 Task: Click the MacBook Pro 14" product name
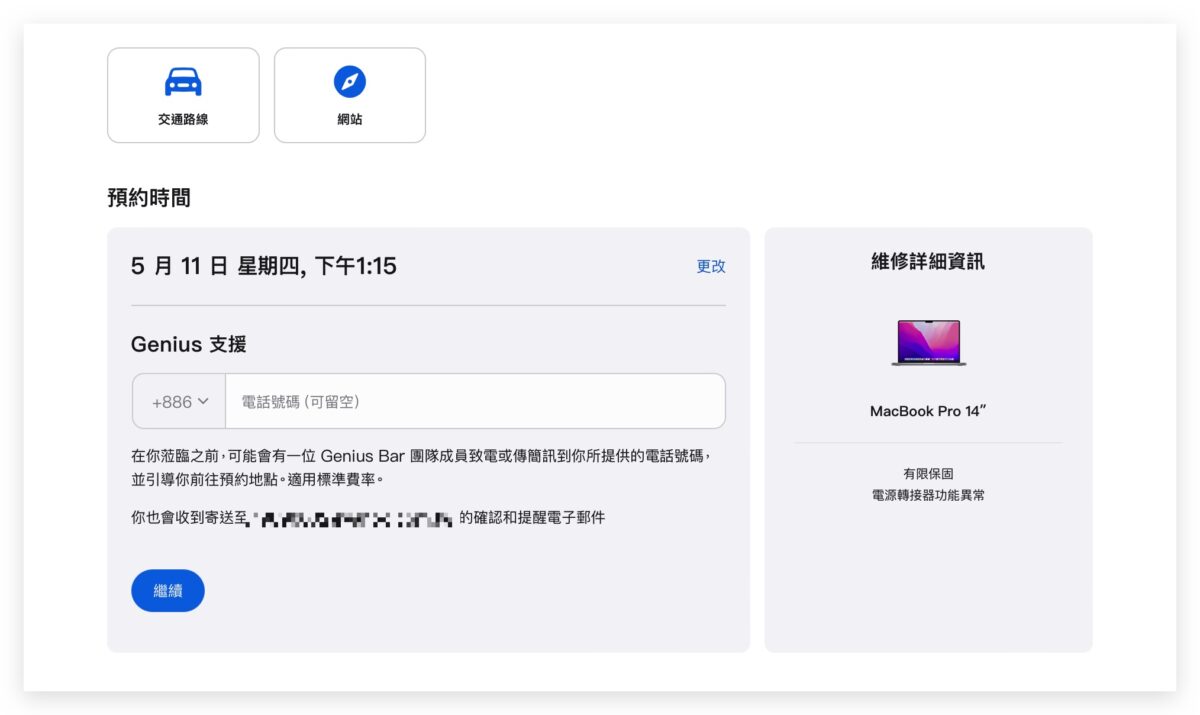[928, 411]
